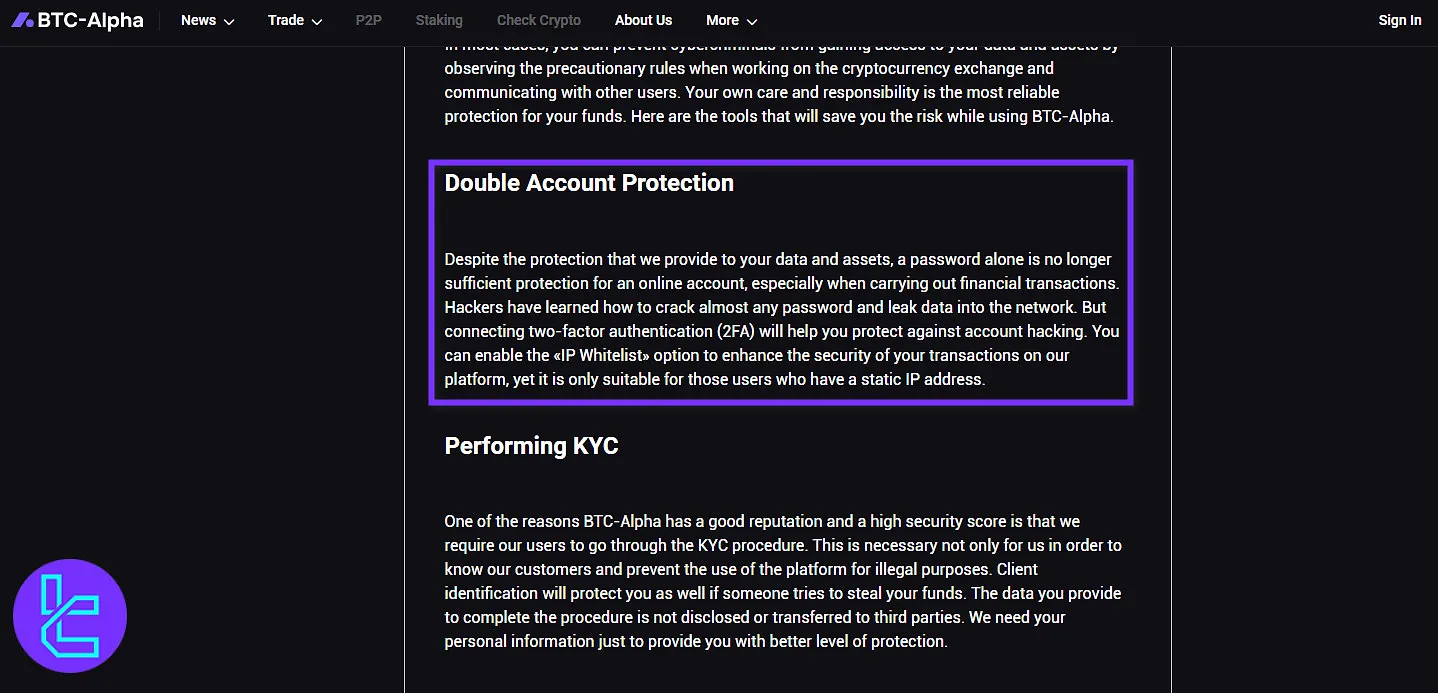Click the BTC-Alpha wordmark text
Image resolution: width=1438 pixels, height=693 pixels.
(x=88, y=19)
